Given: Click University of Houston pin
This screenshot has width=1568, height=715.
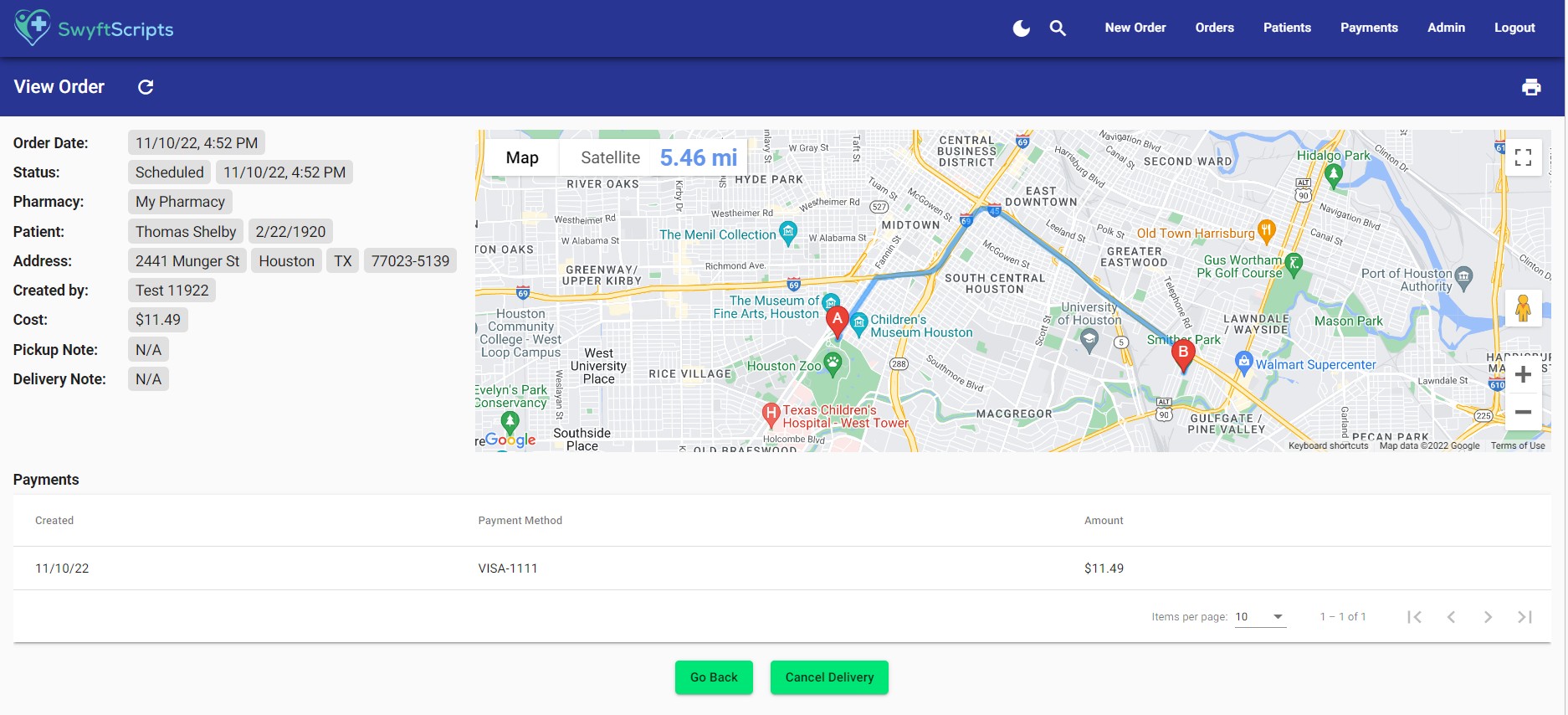Looking at the screenshot, I should click(1089, 339).
